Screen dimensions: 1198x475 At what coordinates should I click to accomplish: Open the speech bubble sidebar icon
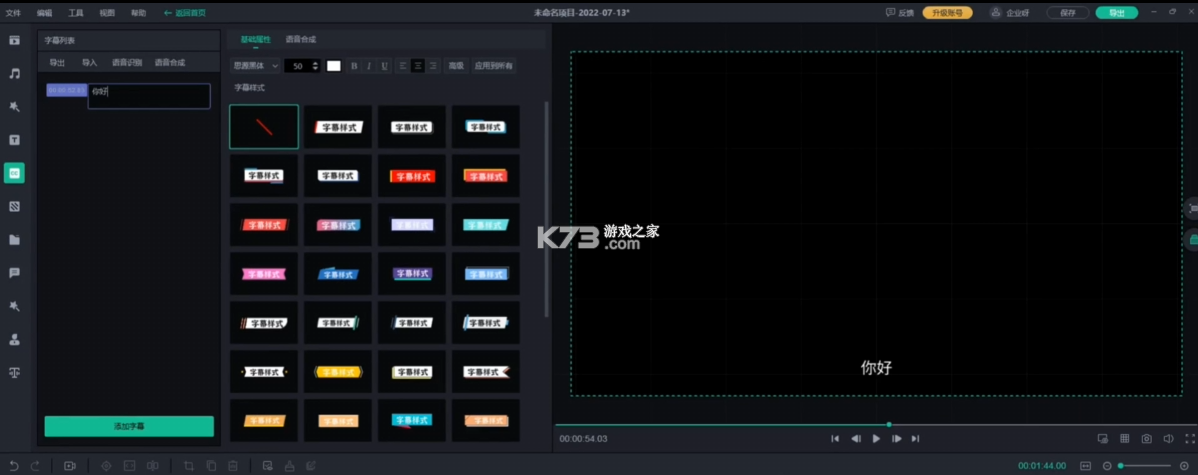[15, 273]
